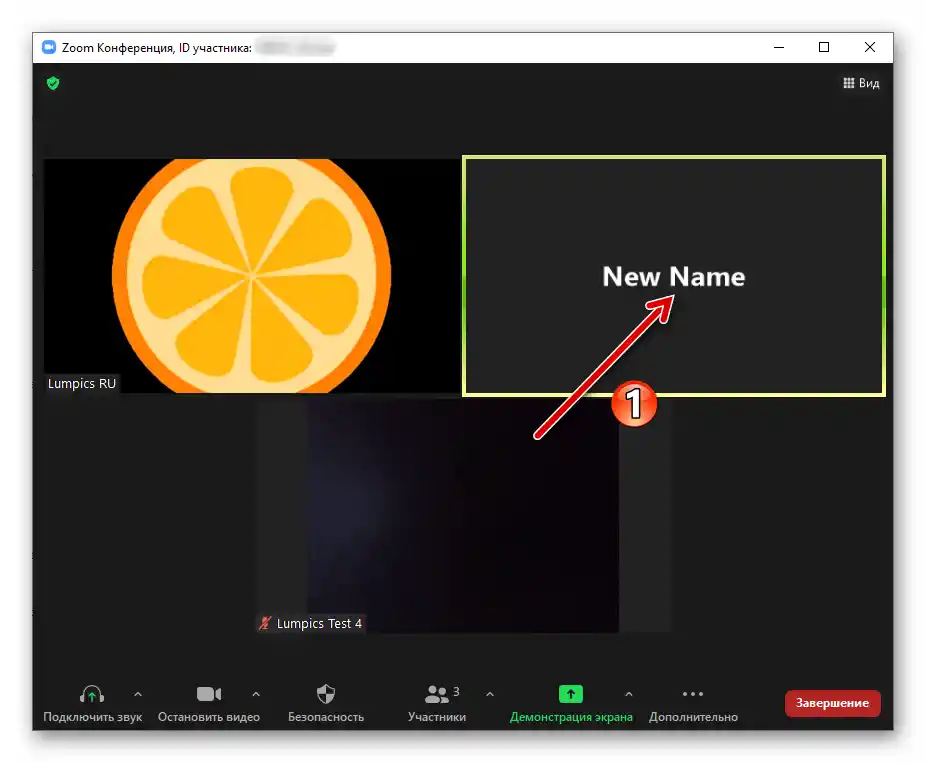This screenshot has width=926, height=763.
Task: Expand video options arrow beside Остановить видео
Action: pyautogui.click(x=256, y=694)
